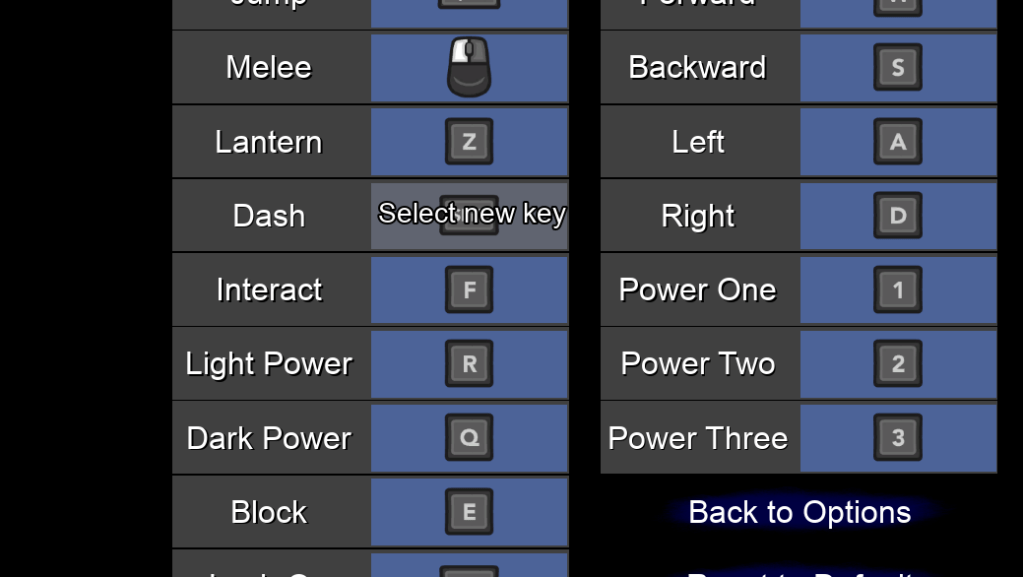Click the 2 key icon for Power Two

[x=897, y=364]
